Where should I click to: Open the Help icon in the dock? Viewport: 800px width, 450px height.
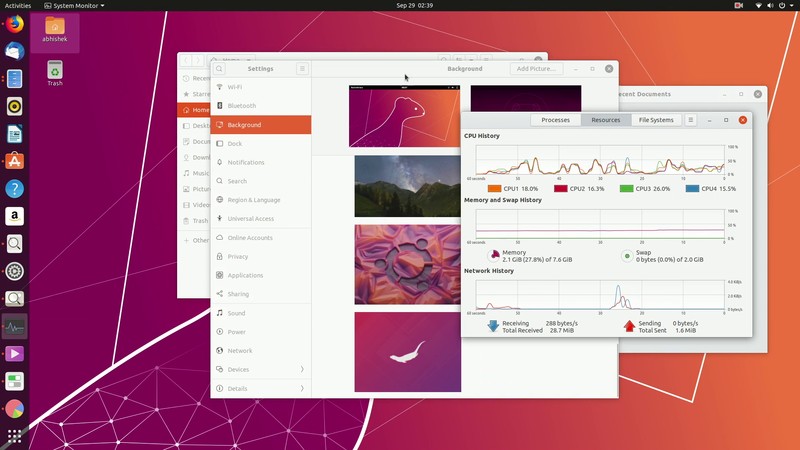tap(14, 188)
